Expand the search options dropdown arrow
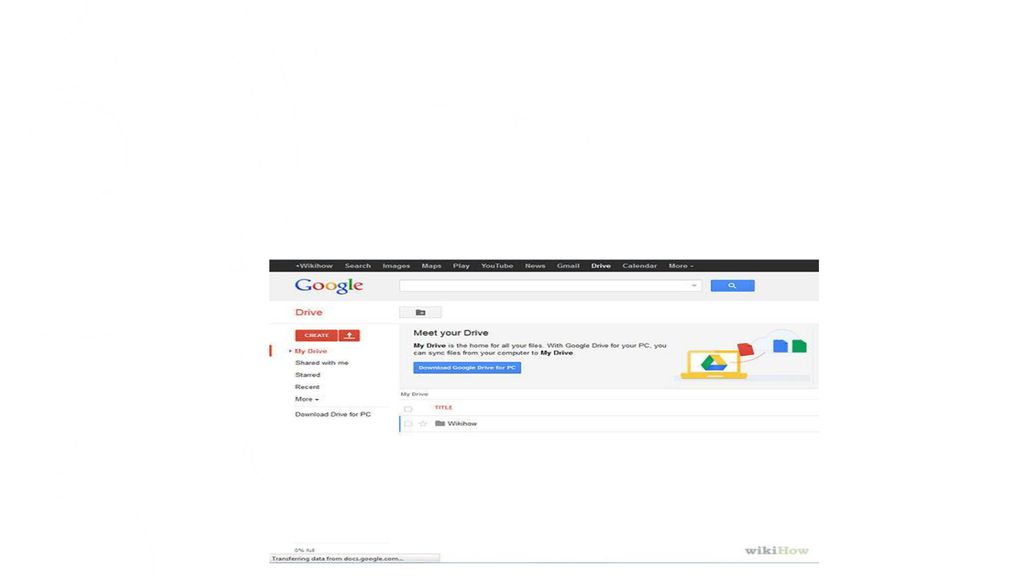The width and height of the screenshot is (1024, 576). click(x=694, y=285)
